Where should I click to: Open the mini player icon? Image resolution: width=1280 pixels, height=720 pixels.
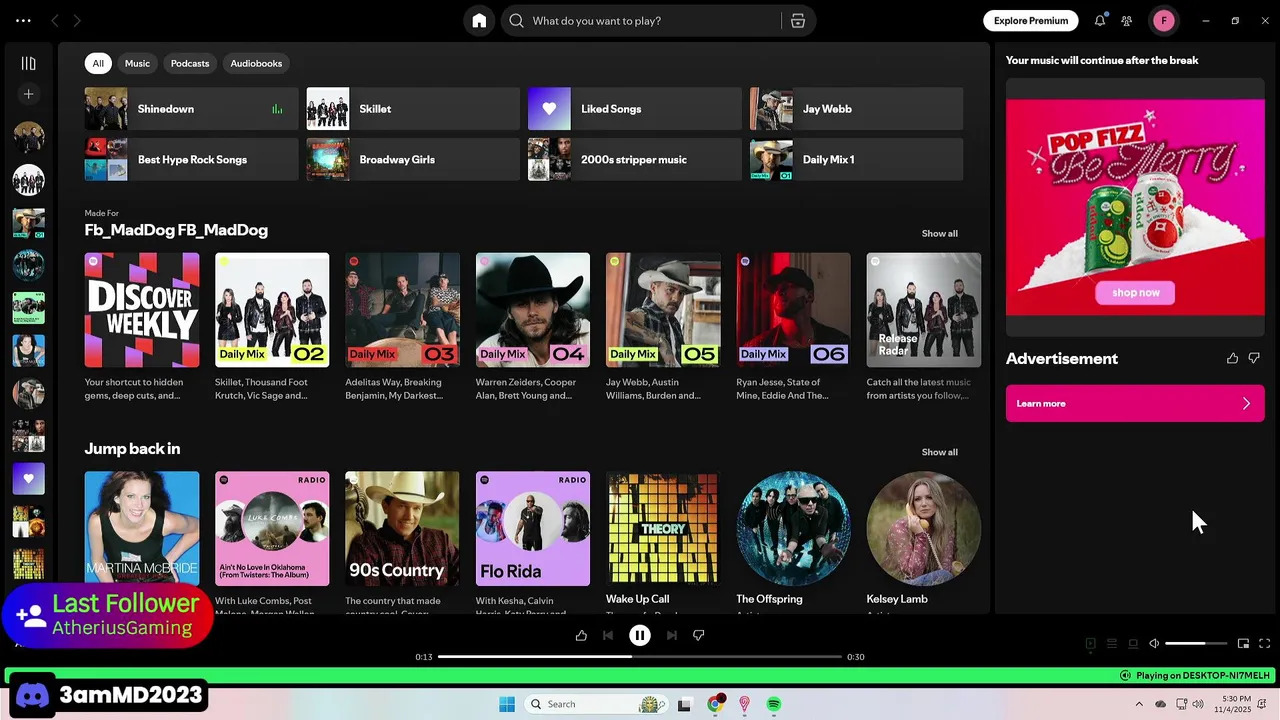pyautogui.click(x=1243, y=644)
